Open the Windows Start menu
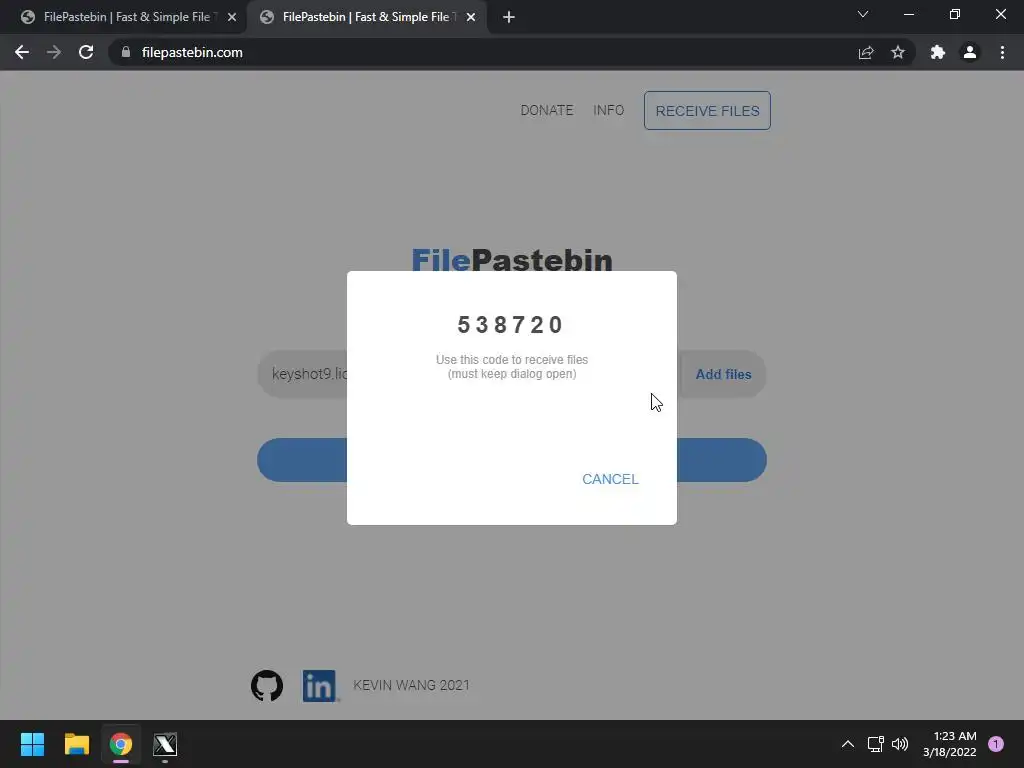Screen dimensions: 1024x768 click(32, 744)
